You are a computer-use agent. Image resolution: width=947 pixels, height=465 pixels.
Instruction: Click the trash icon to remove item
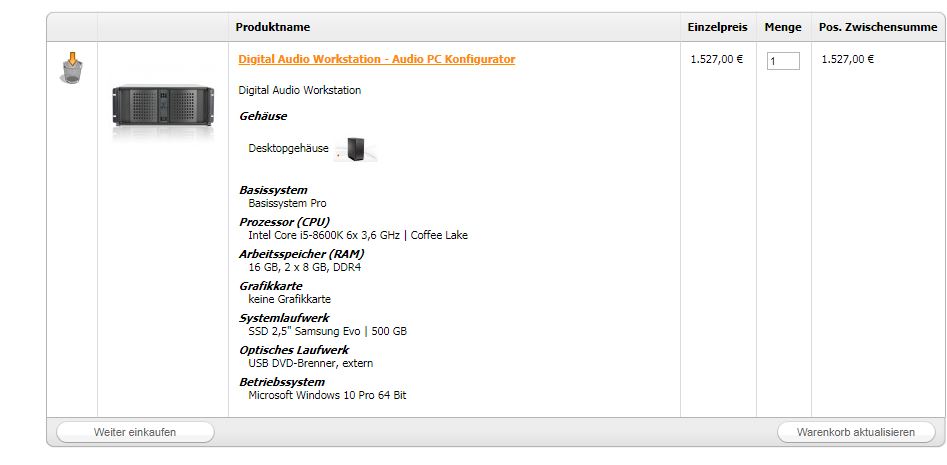click(72, 68)
